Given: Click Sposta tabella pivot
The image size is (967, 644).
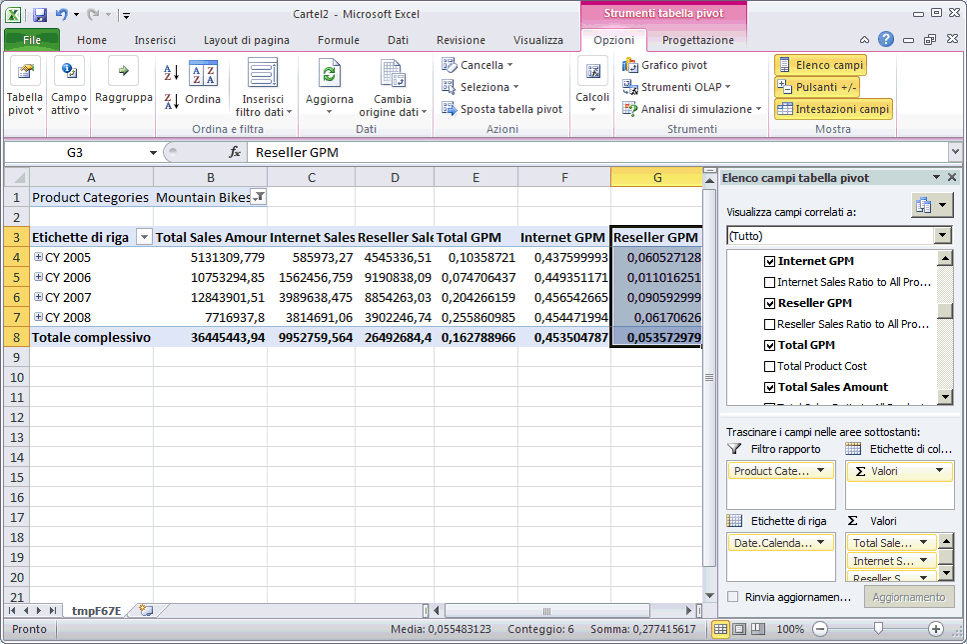Looking at the screenshot, I should [x=502, y=109].
